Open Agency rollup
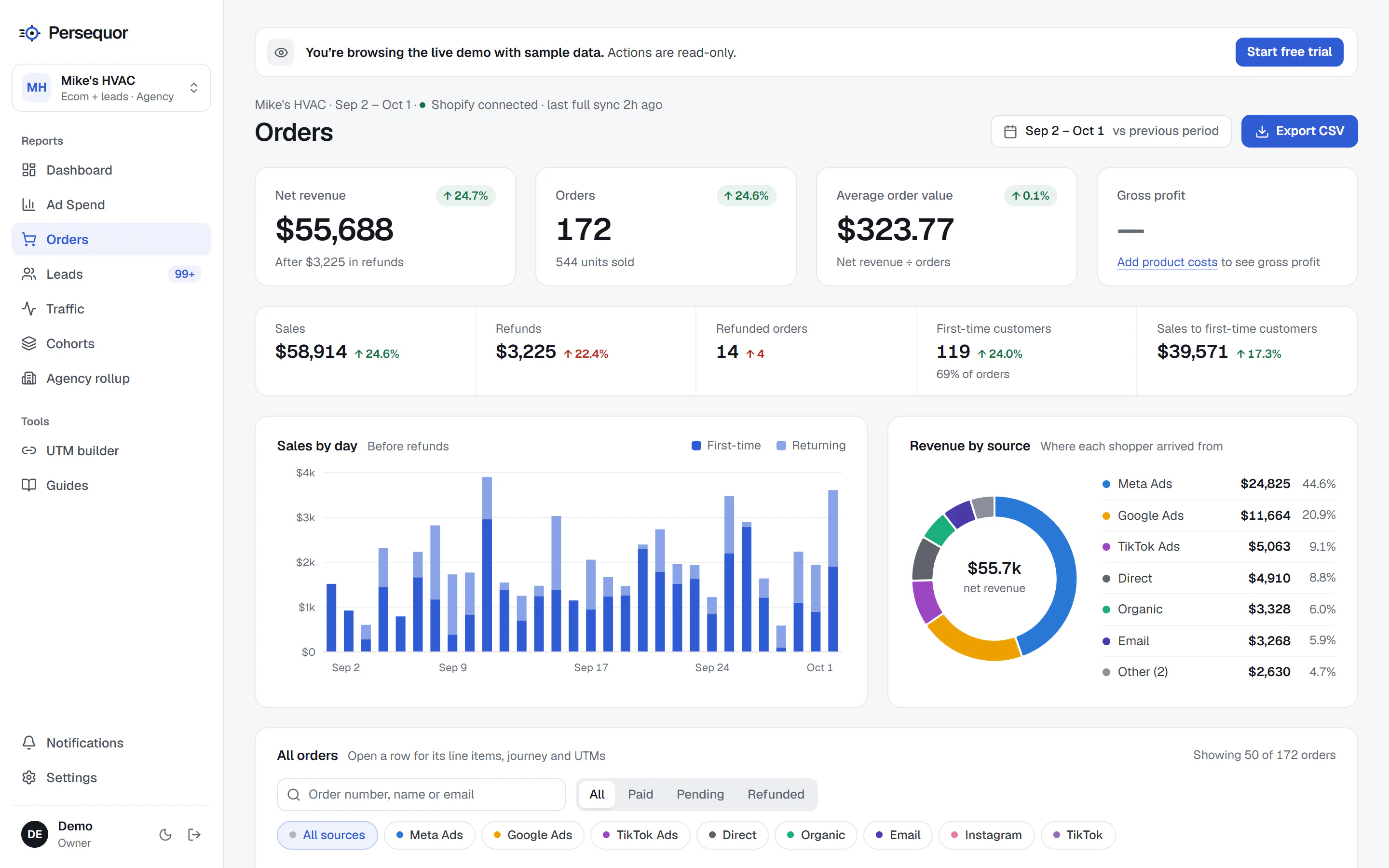Screen dimensions: 1389x868 pos(111,379)
